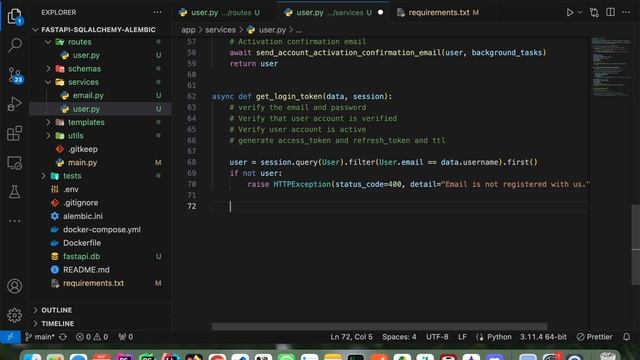Open the Run and Debug view
The height and width of the screenshot is (360, 640).
point(15,104)
